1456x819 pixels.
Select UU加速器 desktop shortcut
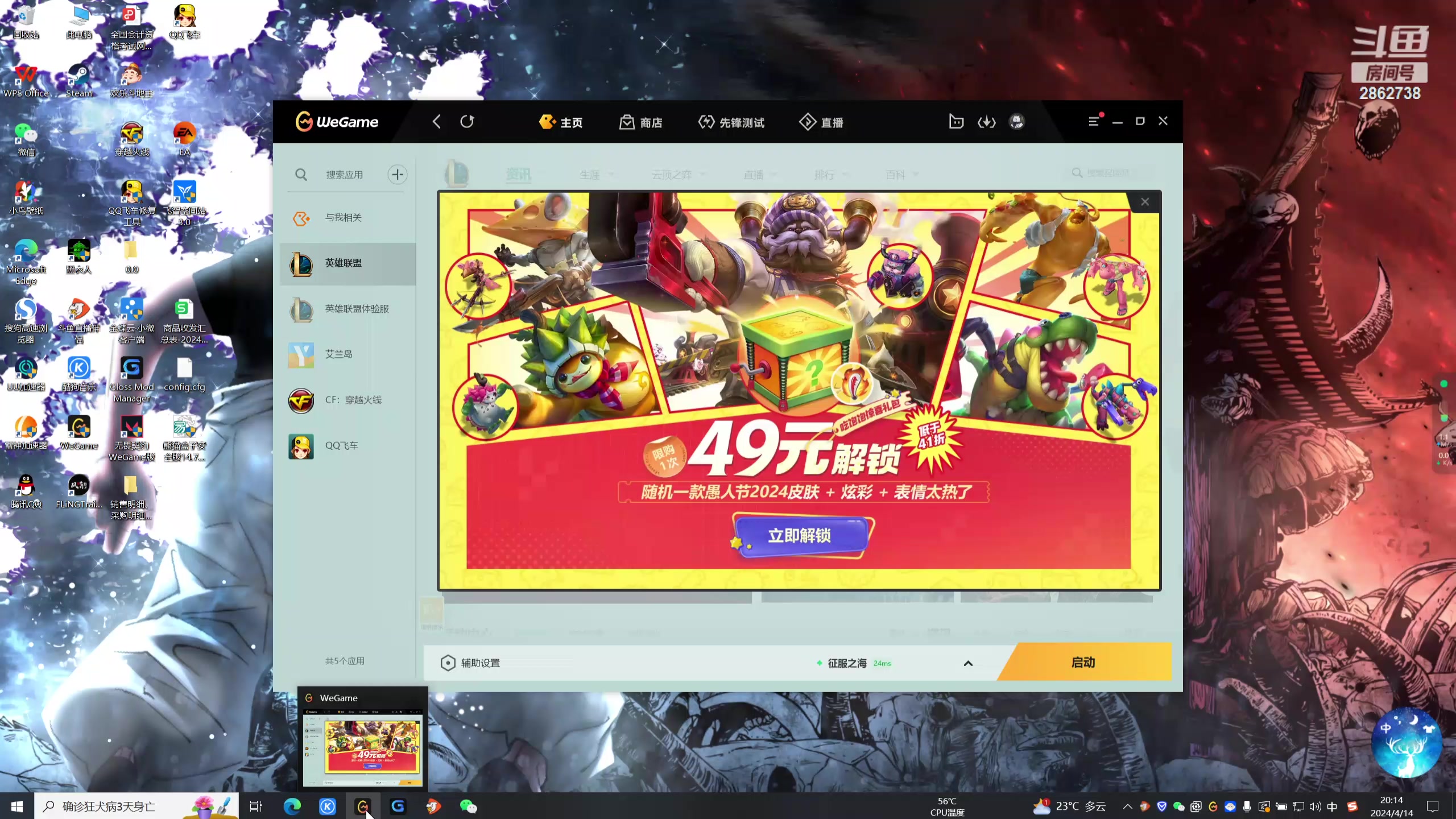coord(26,374)
